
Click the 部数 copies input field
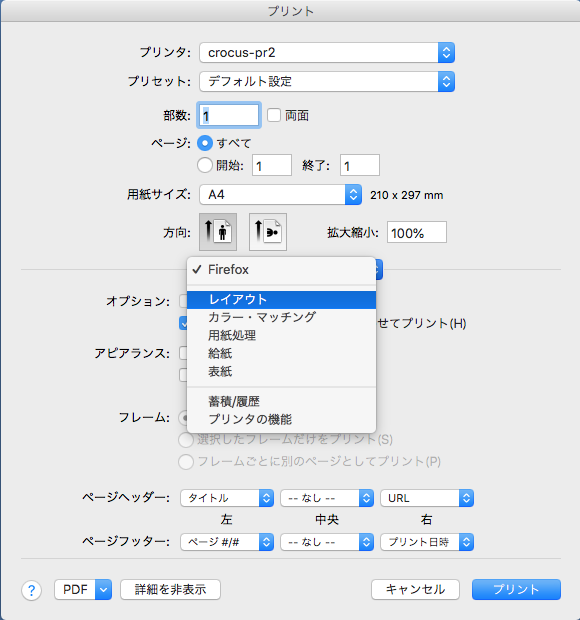click(229, 115)
